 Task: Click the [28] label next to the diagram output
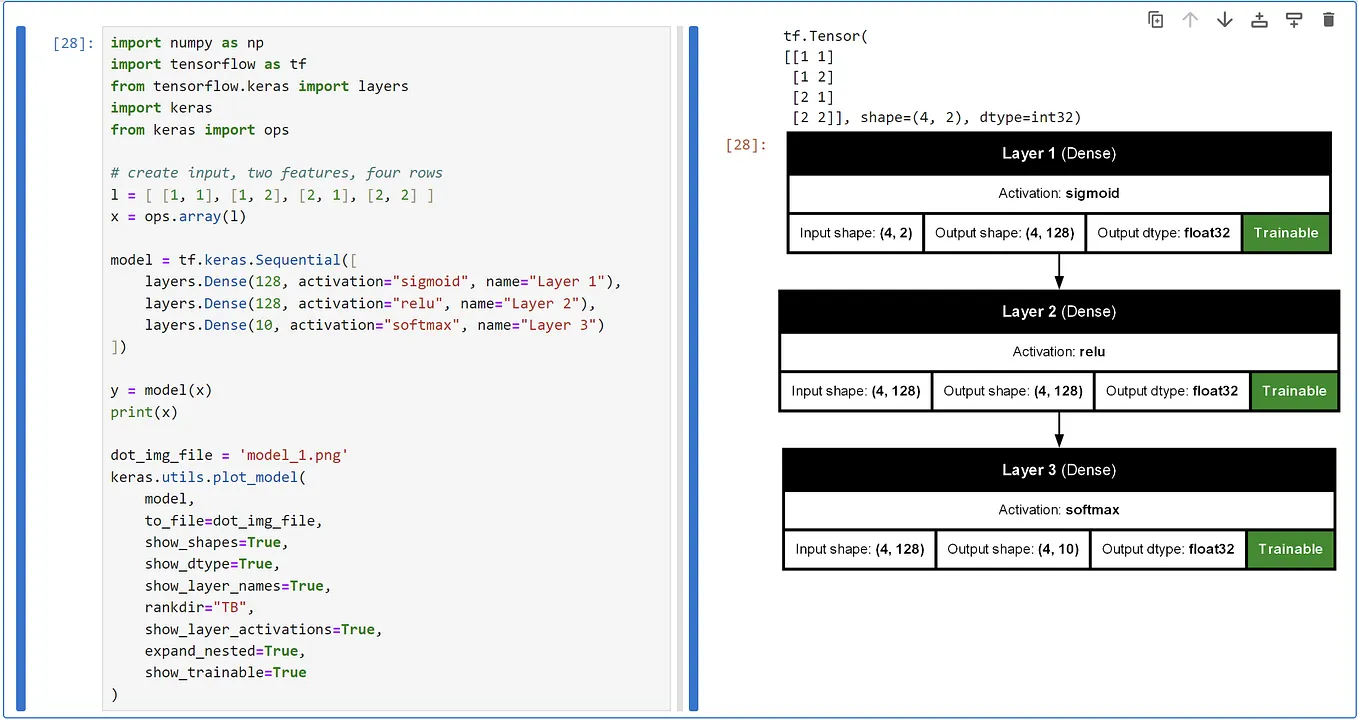(743, 144)
